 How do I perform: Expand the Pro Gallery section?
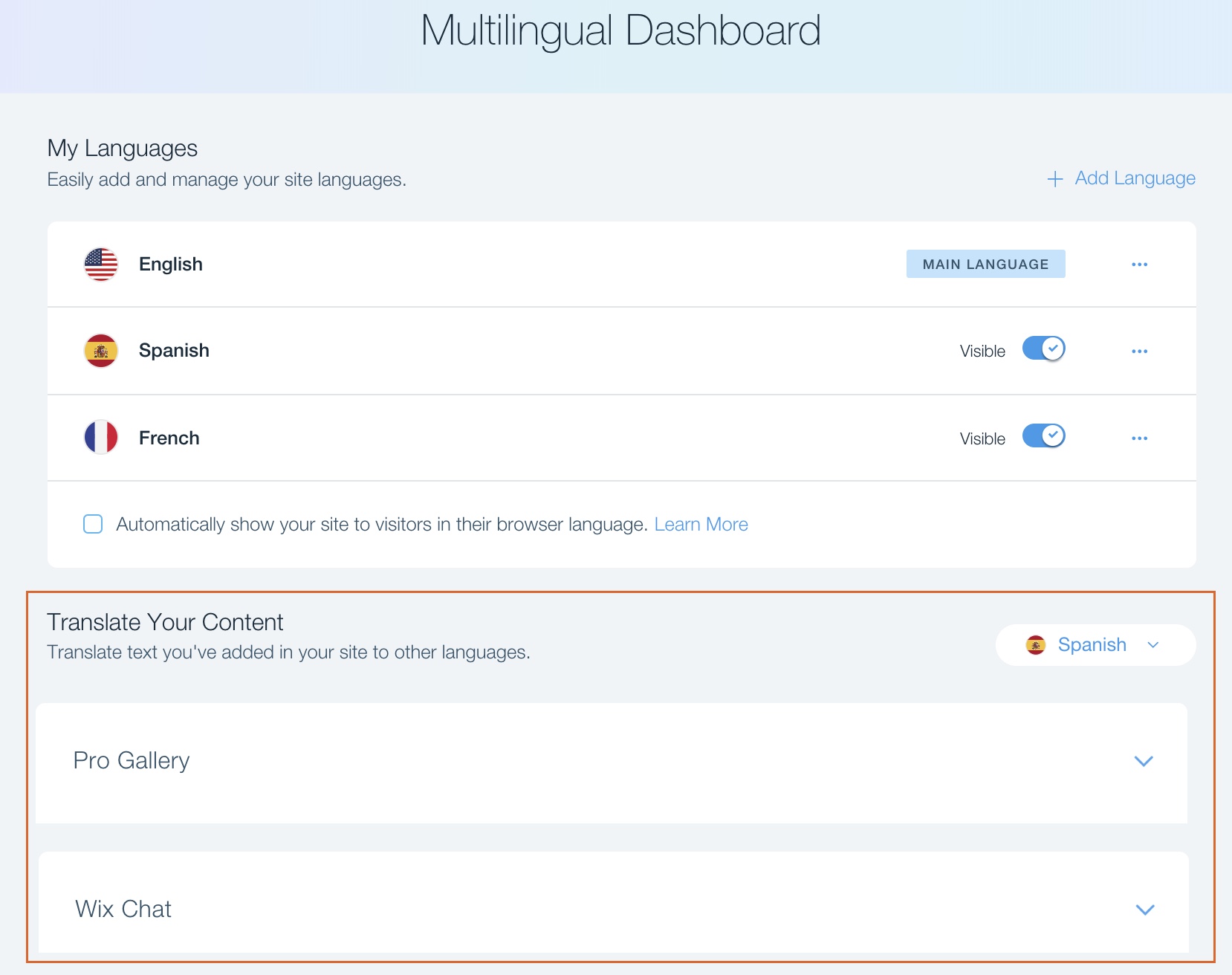1144,761
